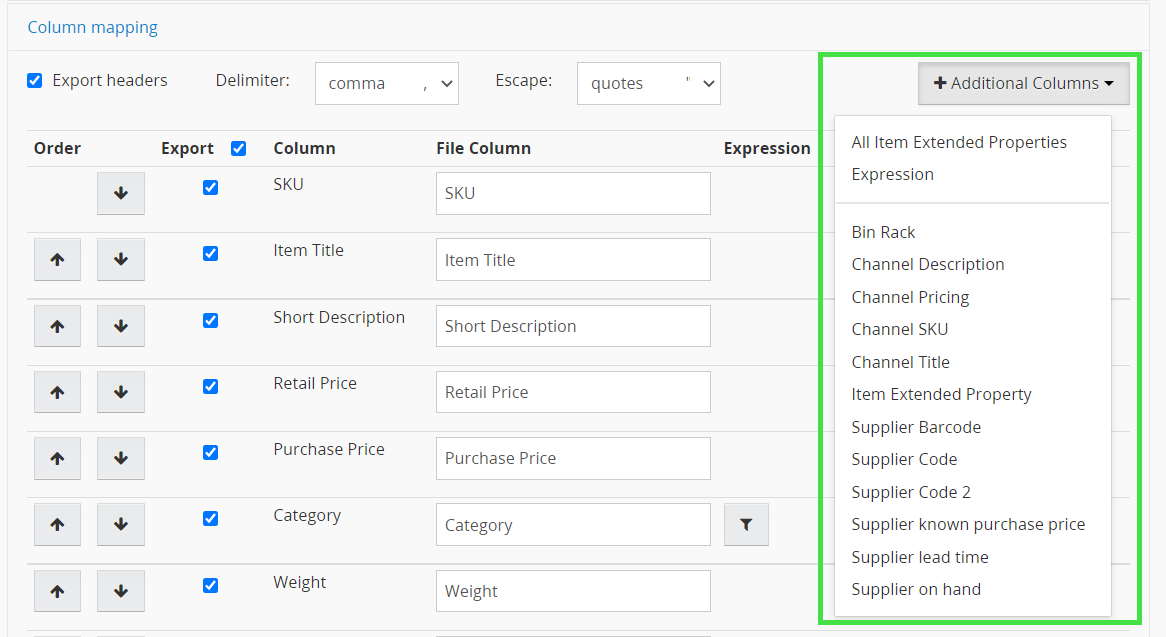Move Weight row up

58,591
